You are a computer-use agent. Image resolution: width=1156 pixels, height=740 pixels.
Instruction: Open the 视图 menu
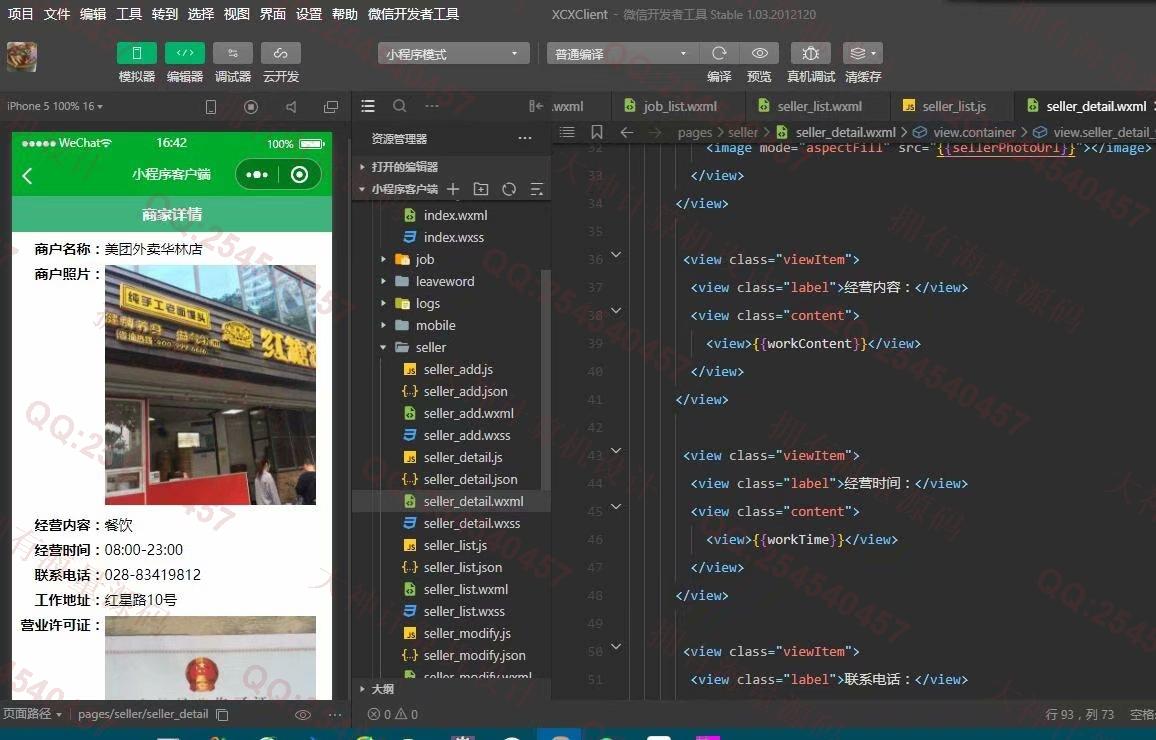coord(237,14)
